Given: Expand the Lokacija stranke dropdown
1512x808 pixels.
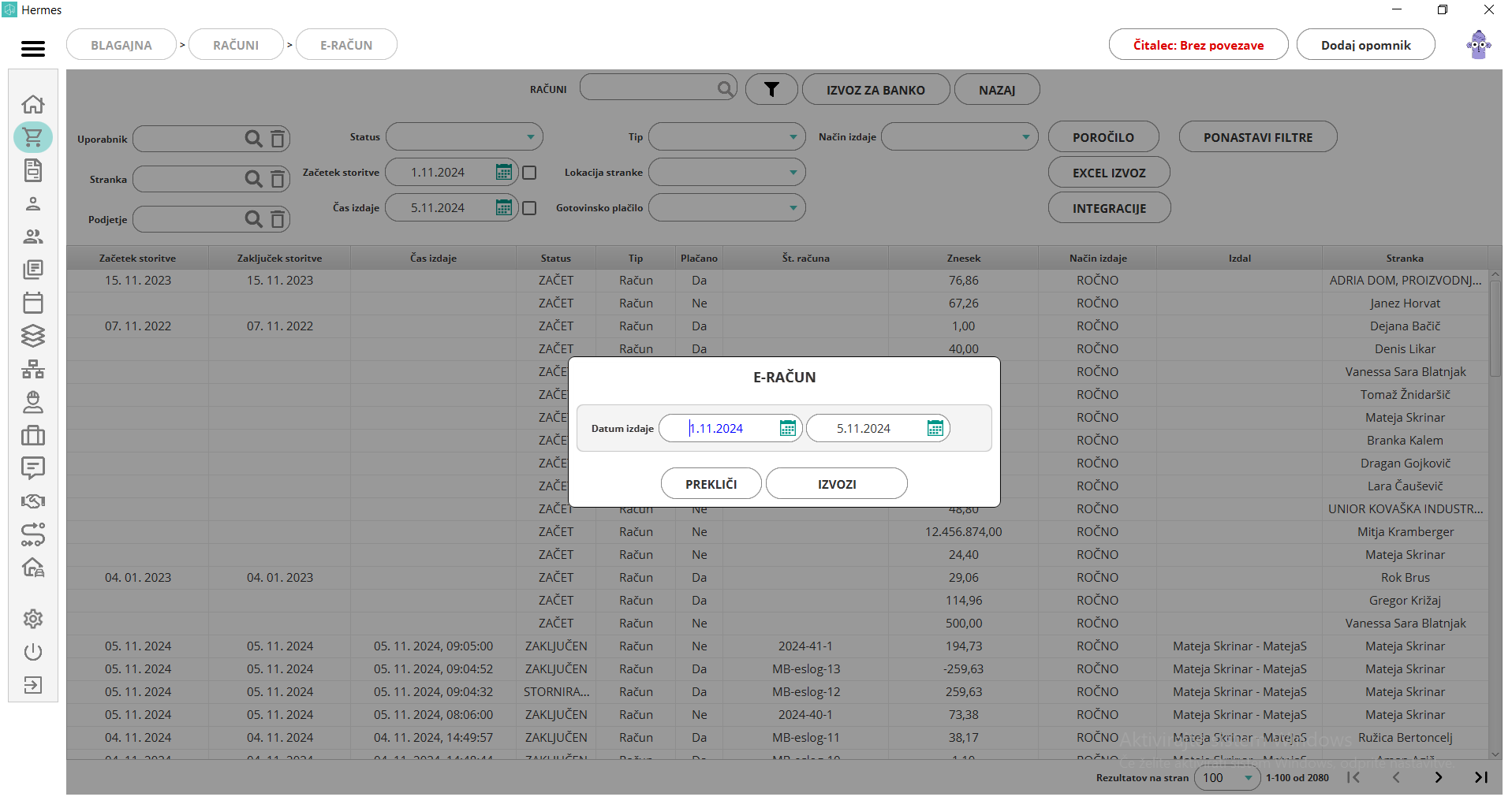Looking at the screenshot, I should point(726,172).
